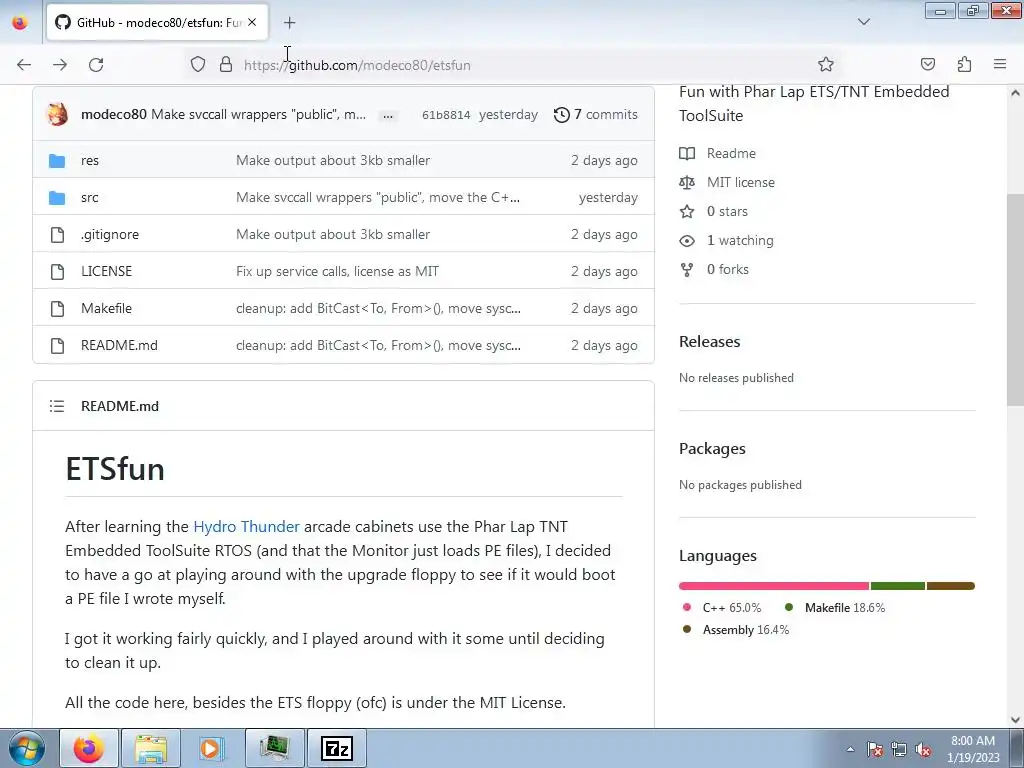This screenshot has width=1024, height=768.
Task: Click the LICENSE file icon
Action: [57, 272]
